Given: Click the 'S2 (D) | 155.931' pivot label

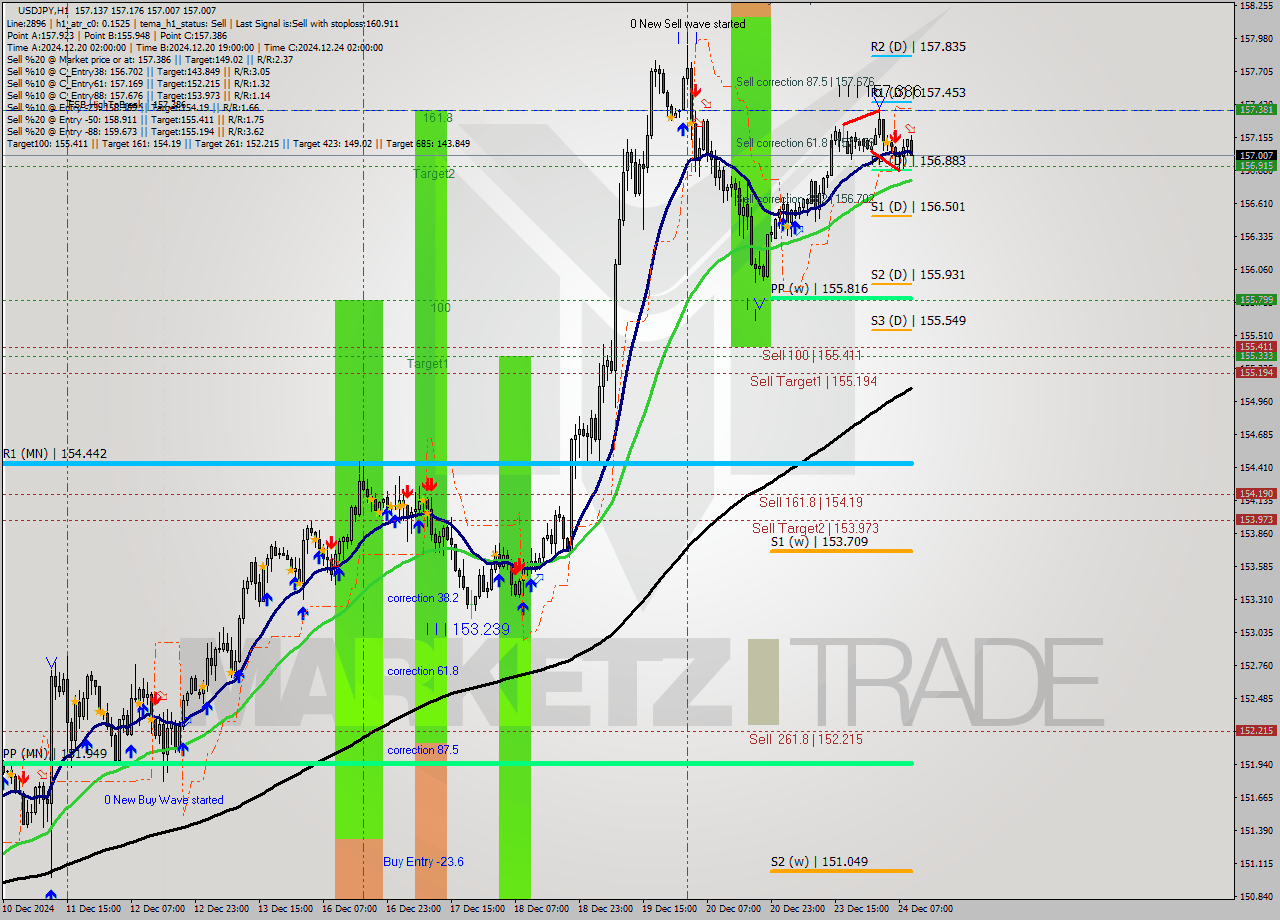Looking at the screenshot, I should tap(917, 274).
